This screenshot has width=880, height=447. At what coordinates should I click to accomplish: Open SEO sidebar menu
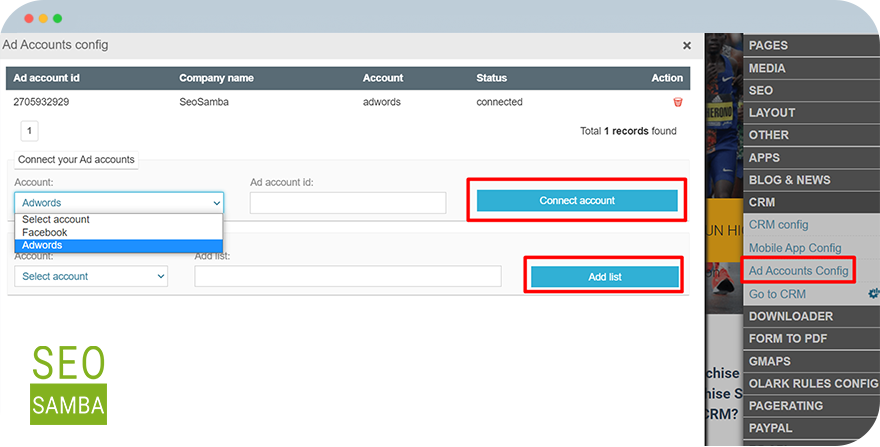[811, 90]
